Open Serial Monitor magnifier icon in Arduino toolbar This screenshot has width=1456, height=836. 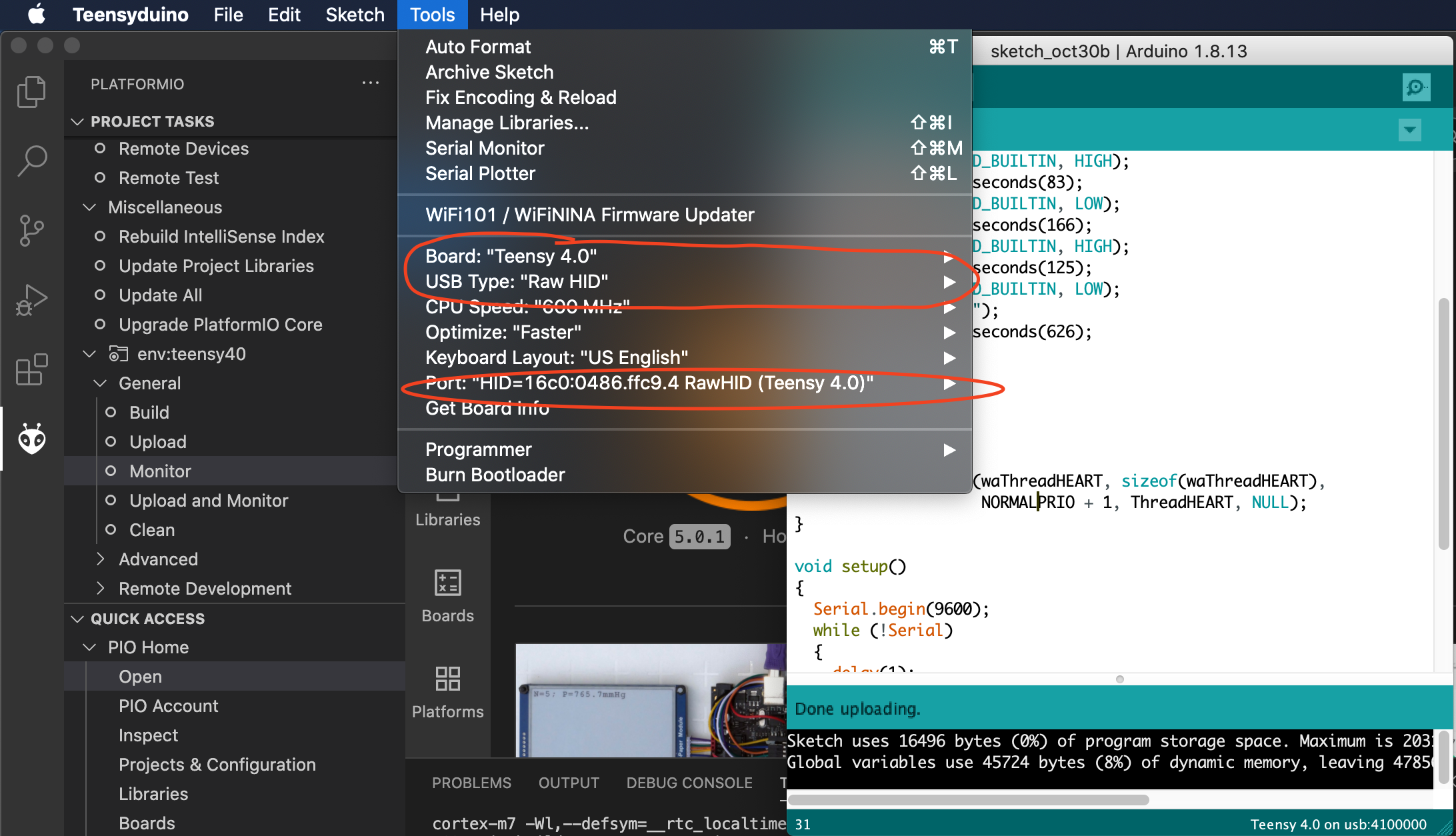click(1415, 87)
